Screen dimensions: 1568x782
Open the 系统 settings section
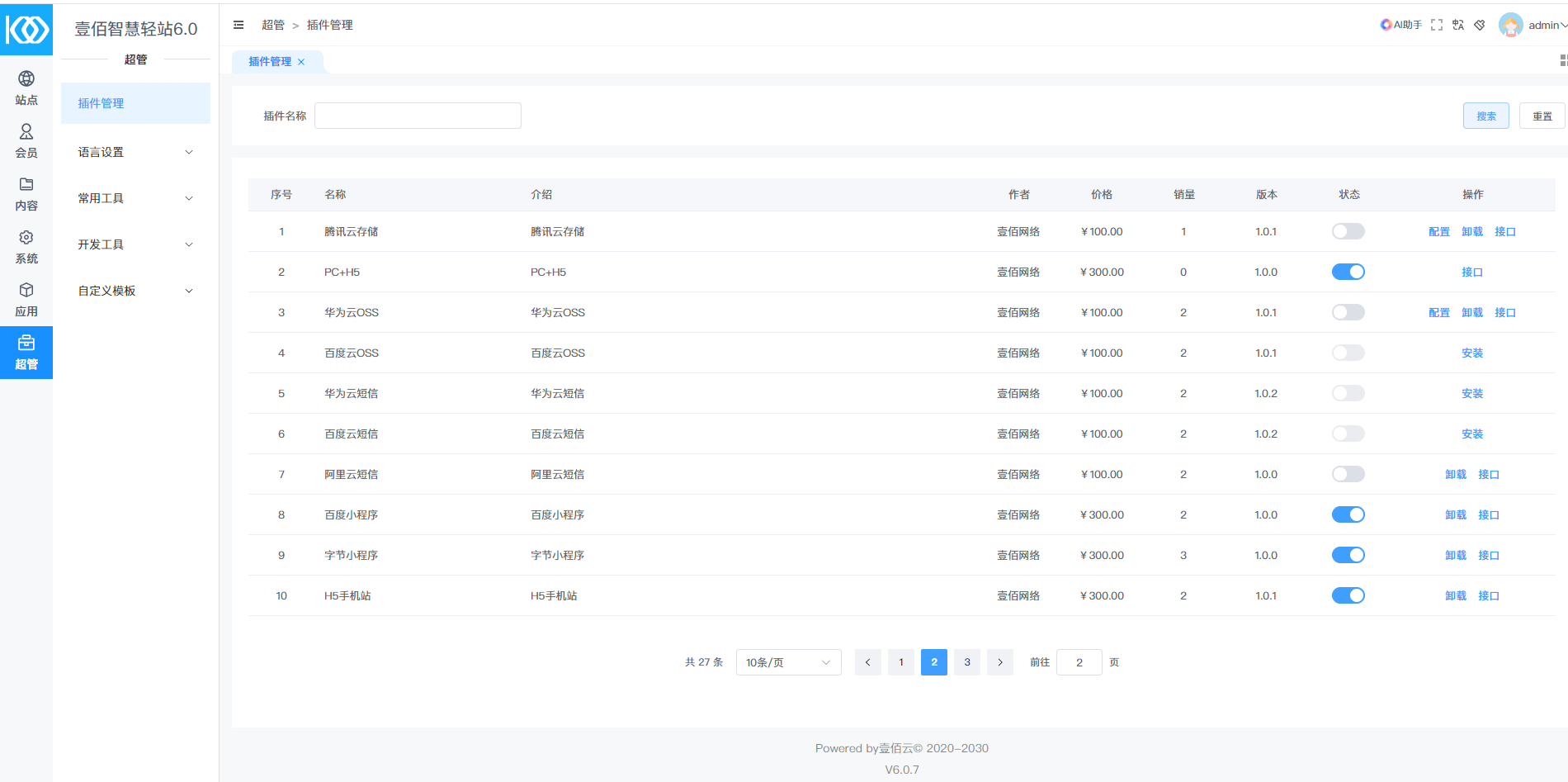point(26,246)
